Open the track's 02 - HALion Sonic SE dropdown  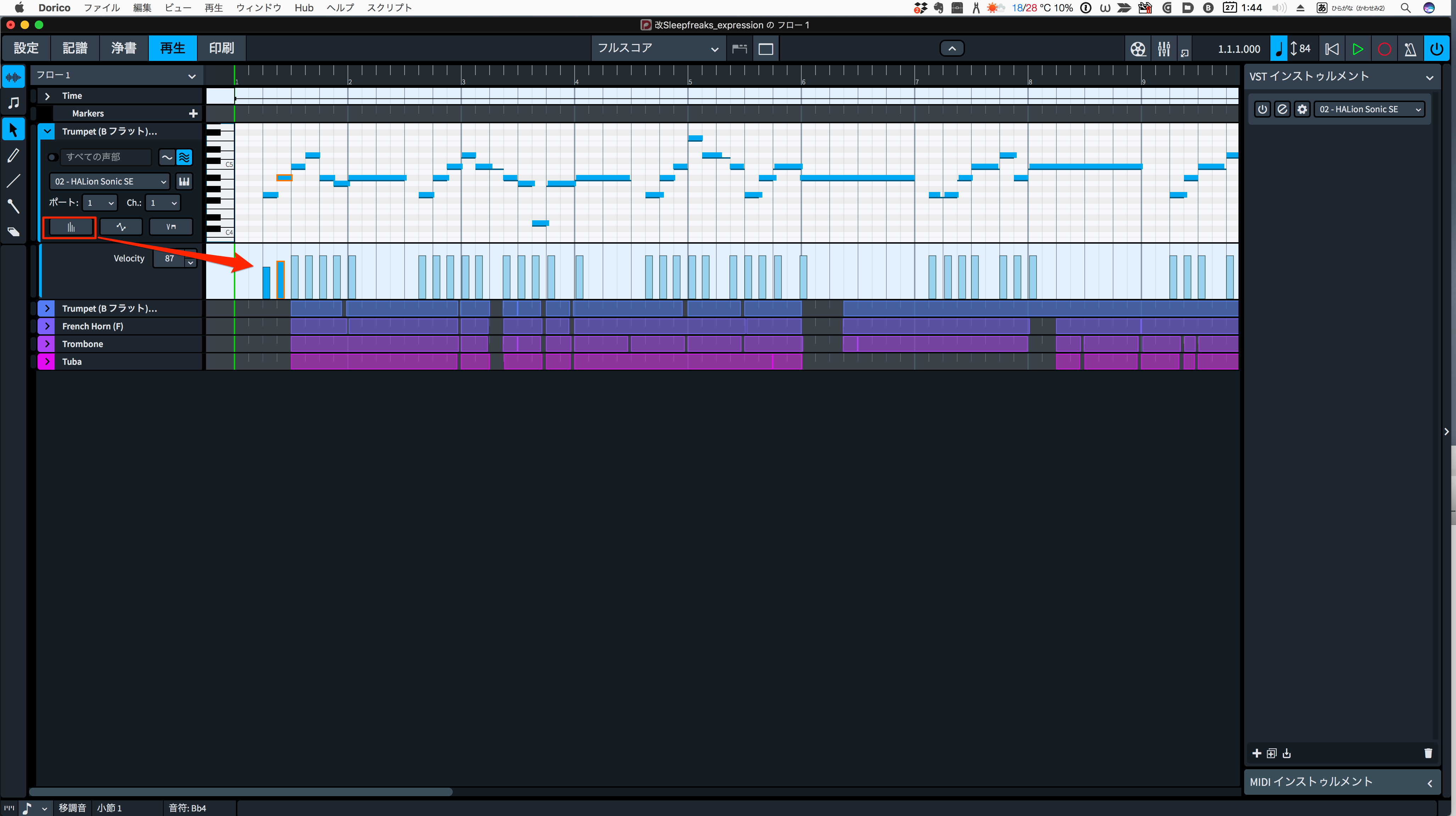110,181
